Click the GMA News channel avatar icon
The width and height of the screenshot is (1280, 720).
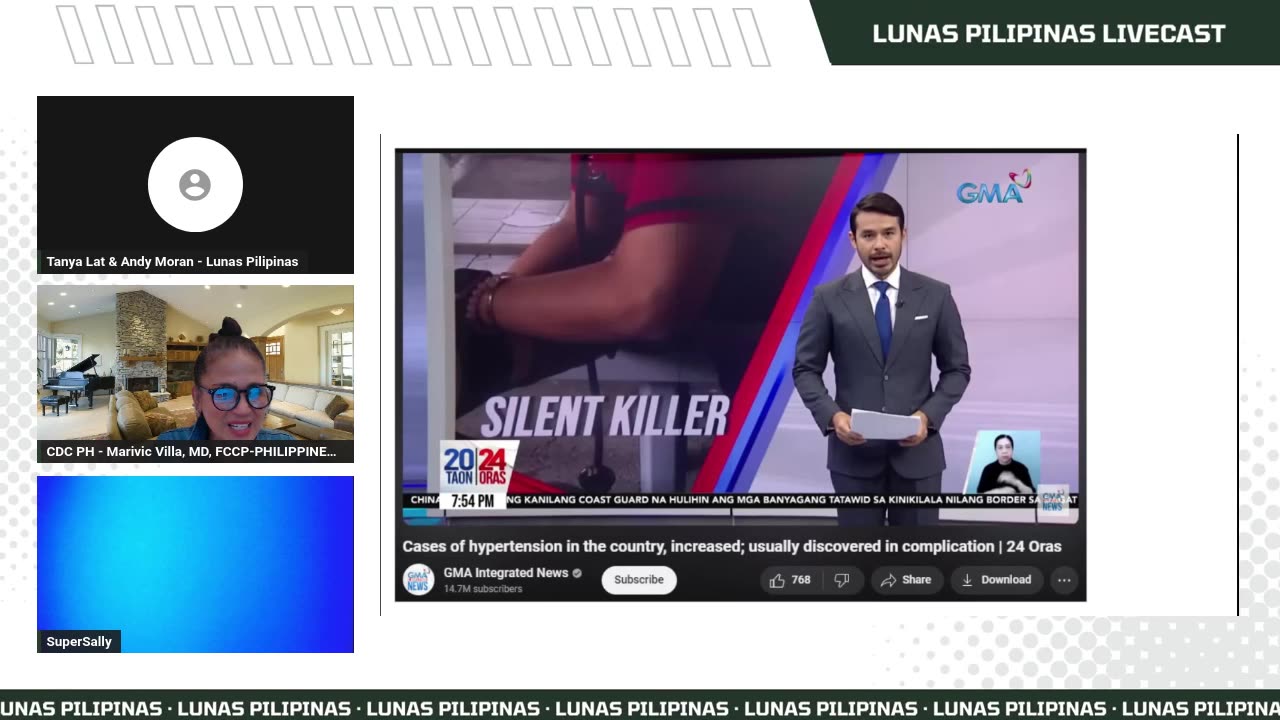pos(418,580)
